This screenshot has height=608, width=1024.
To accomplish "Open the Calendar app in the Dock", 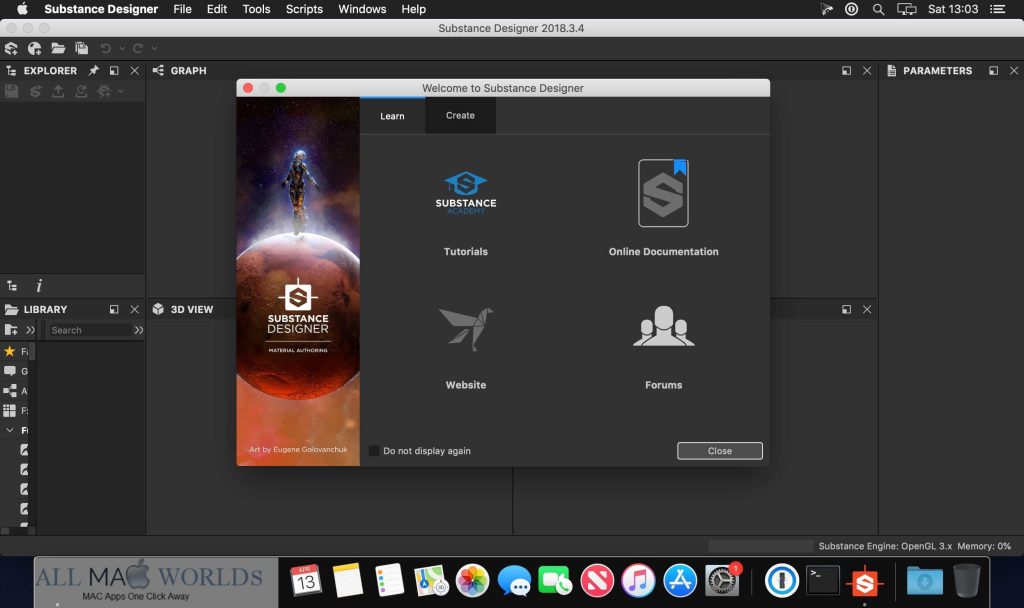I will 306,581.
